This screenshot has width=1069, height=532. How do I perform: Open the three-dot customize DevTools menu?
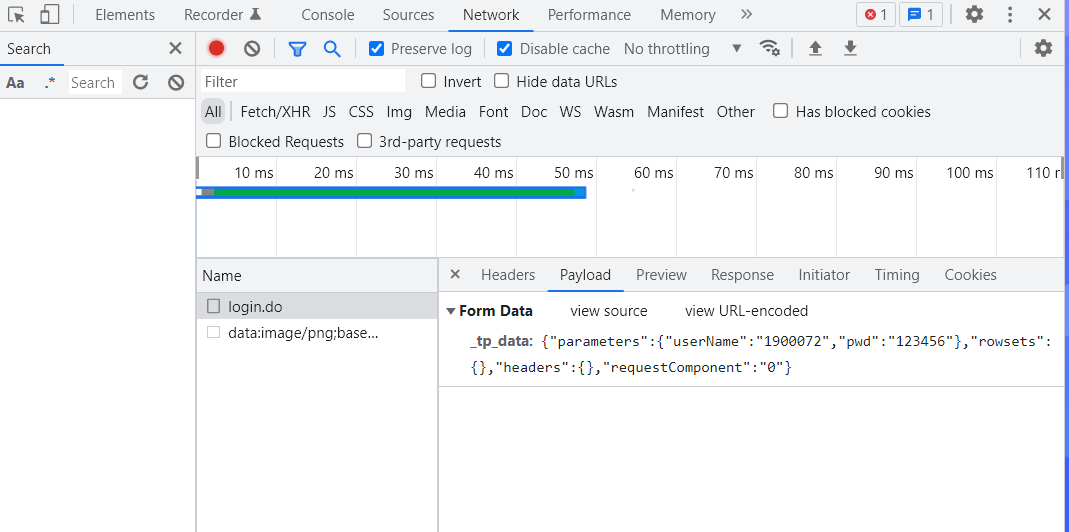tap(1010, 14)
